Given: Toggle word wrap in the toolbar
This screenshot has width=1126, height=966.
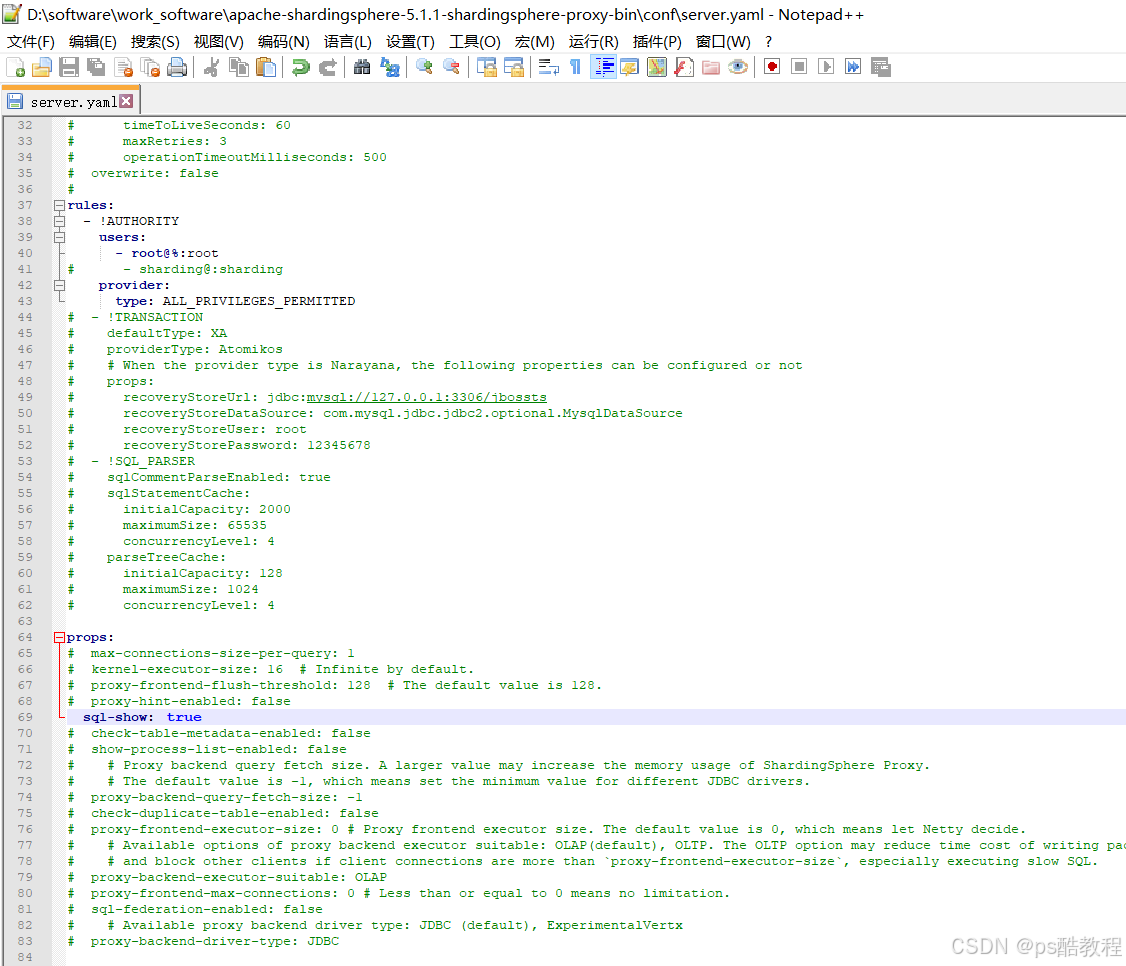Looking at the screenshot, I should 548,68.
